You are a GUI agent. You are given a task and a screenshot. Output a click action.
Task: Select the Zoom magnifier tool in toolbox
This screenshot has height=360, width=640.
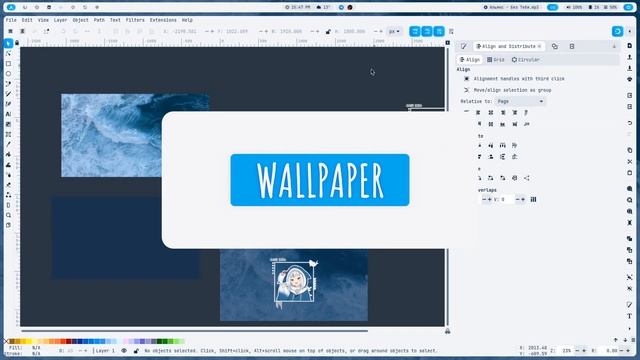8,215
